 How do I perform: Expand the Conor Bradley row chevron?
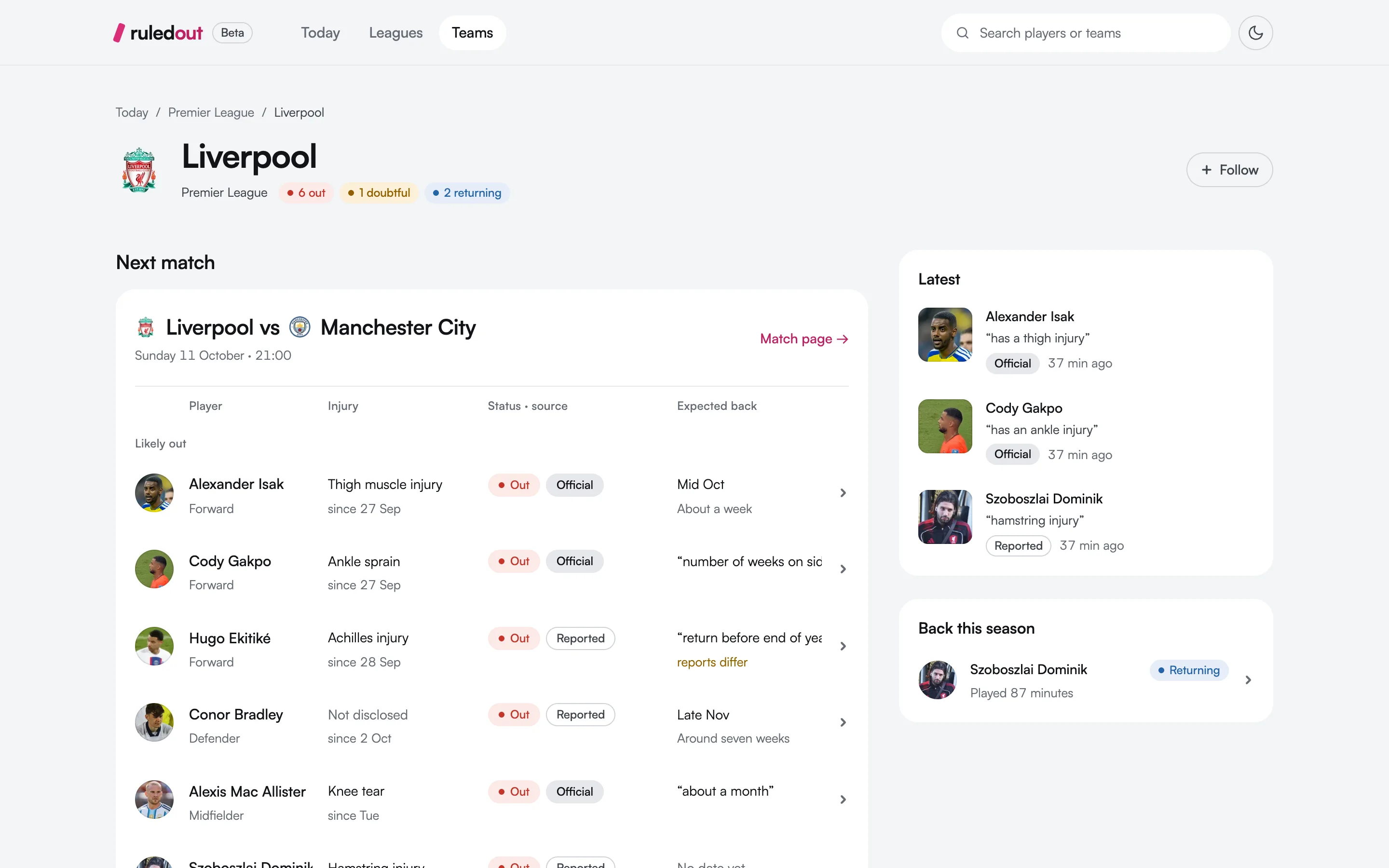(843, 722)
